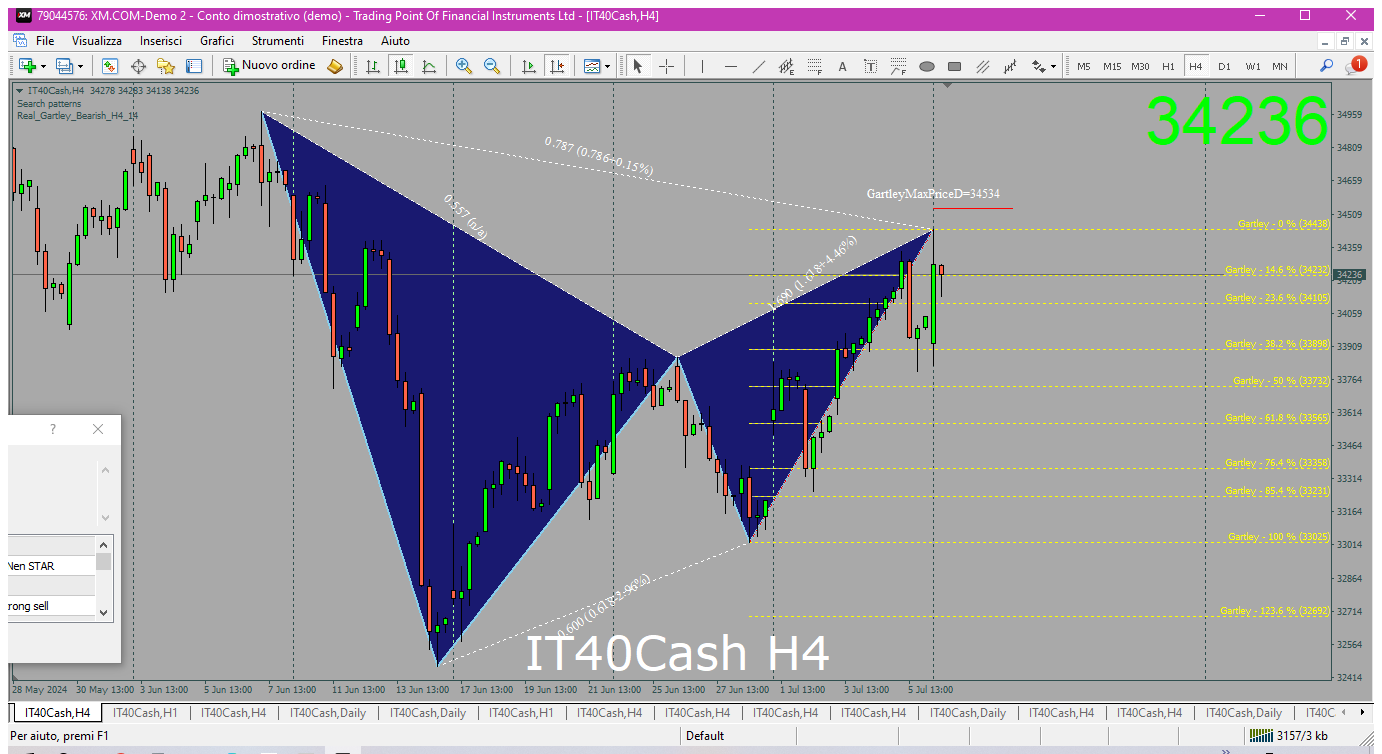
Task: Open the MetaEditor yellow book icon
Action: 335,66
